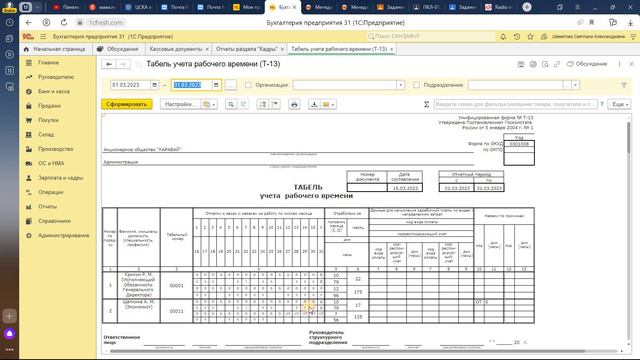Viewport: 640px width, 360px height.
Task: Select the табельный номер cell 00011
Action: [x=176, y=311]
